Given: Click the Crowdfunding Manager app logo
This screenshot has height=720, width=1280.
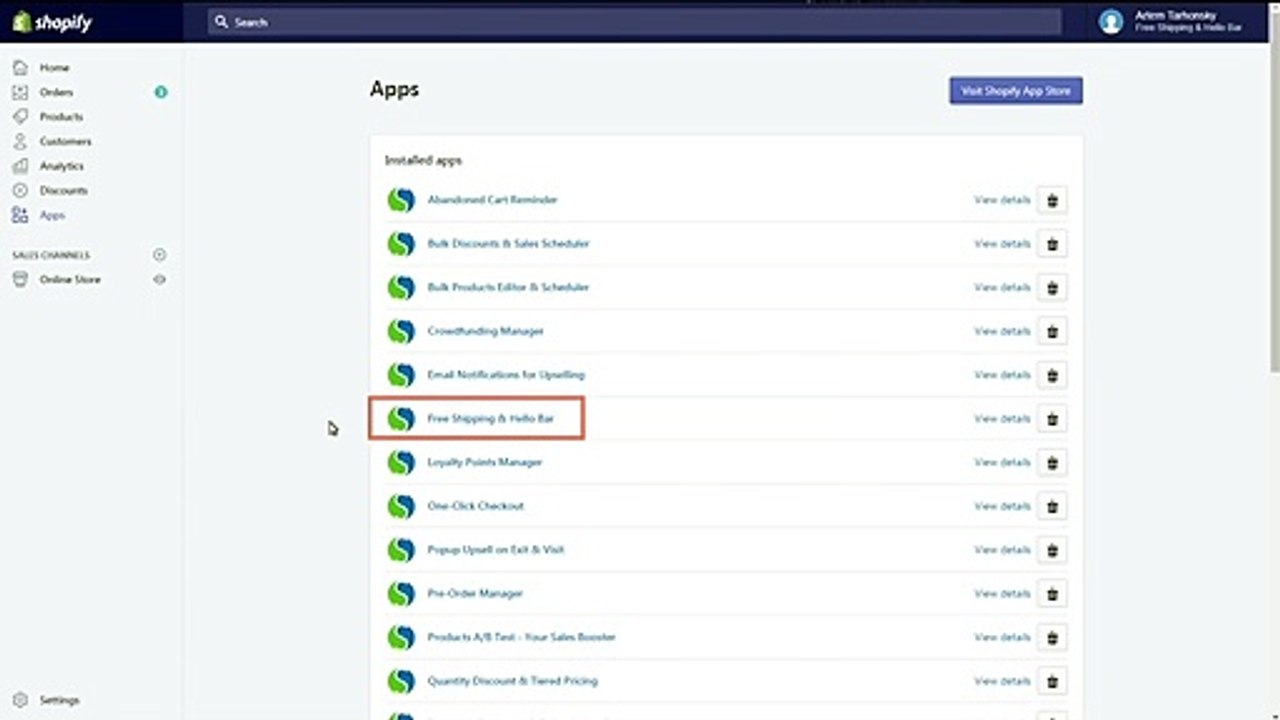Looking at the screenshot, I should coord(401,331).
